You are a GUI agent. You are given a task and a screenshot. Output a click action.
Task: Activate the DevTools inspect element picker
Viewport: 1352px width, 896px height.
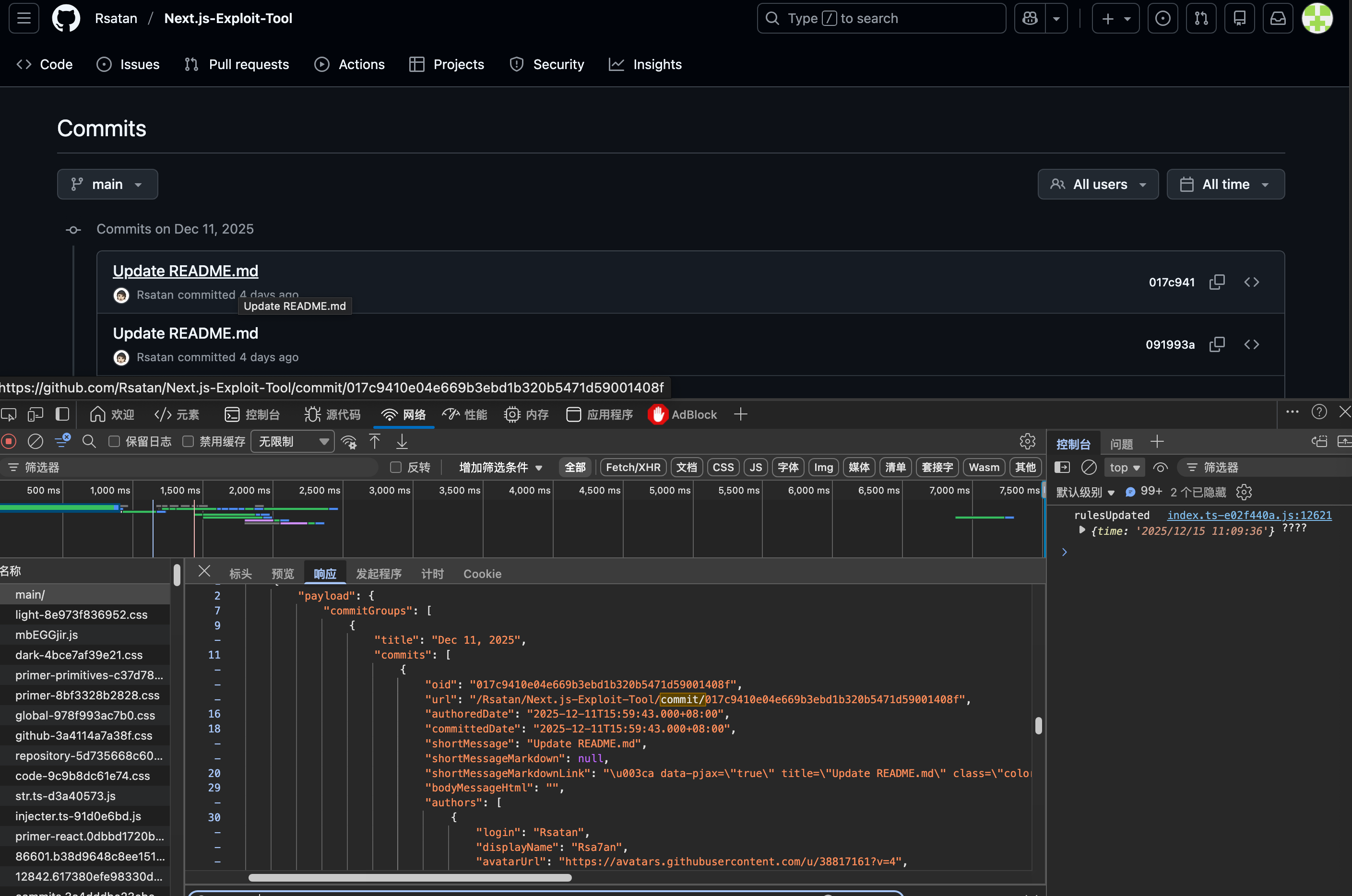tap(9, 414)
